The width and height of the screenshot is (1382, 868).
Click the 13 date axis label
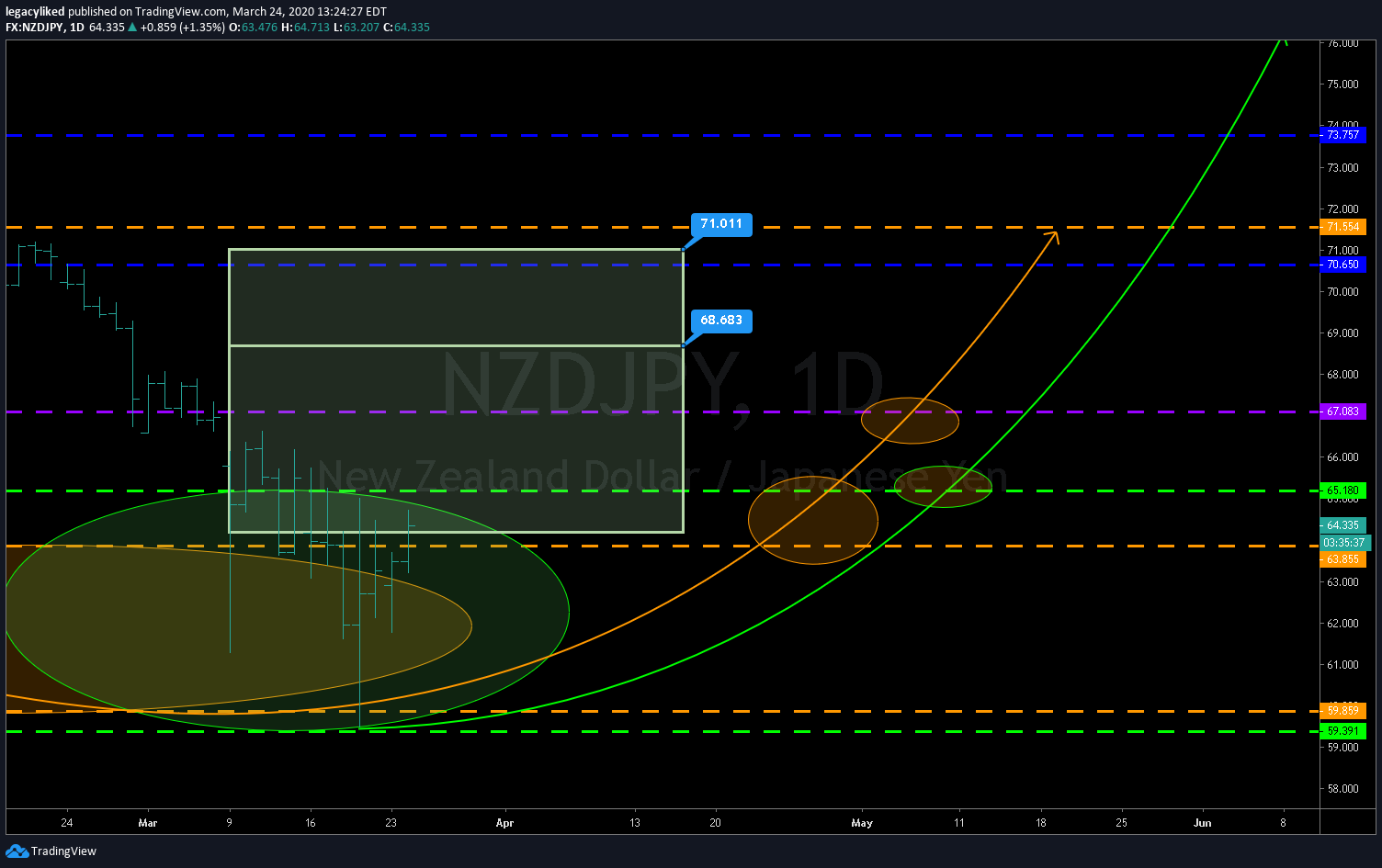(x=635, y=823)
